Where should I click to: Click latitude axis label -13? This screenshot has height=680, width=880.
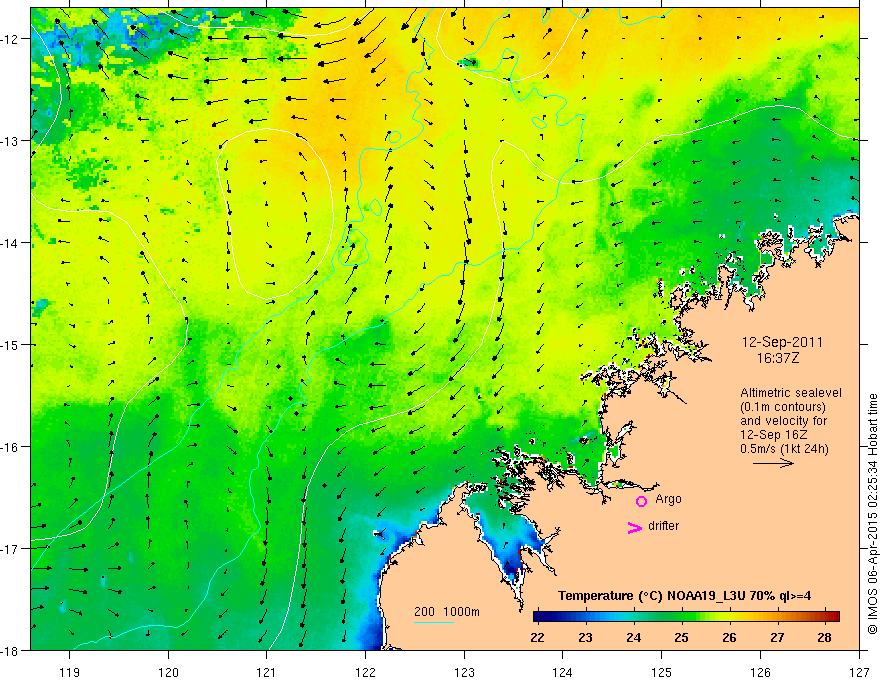(11, 141)
